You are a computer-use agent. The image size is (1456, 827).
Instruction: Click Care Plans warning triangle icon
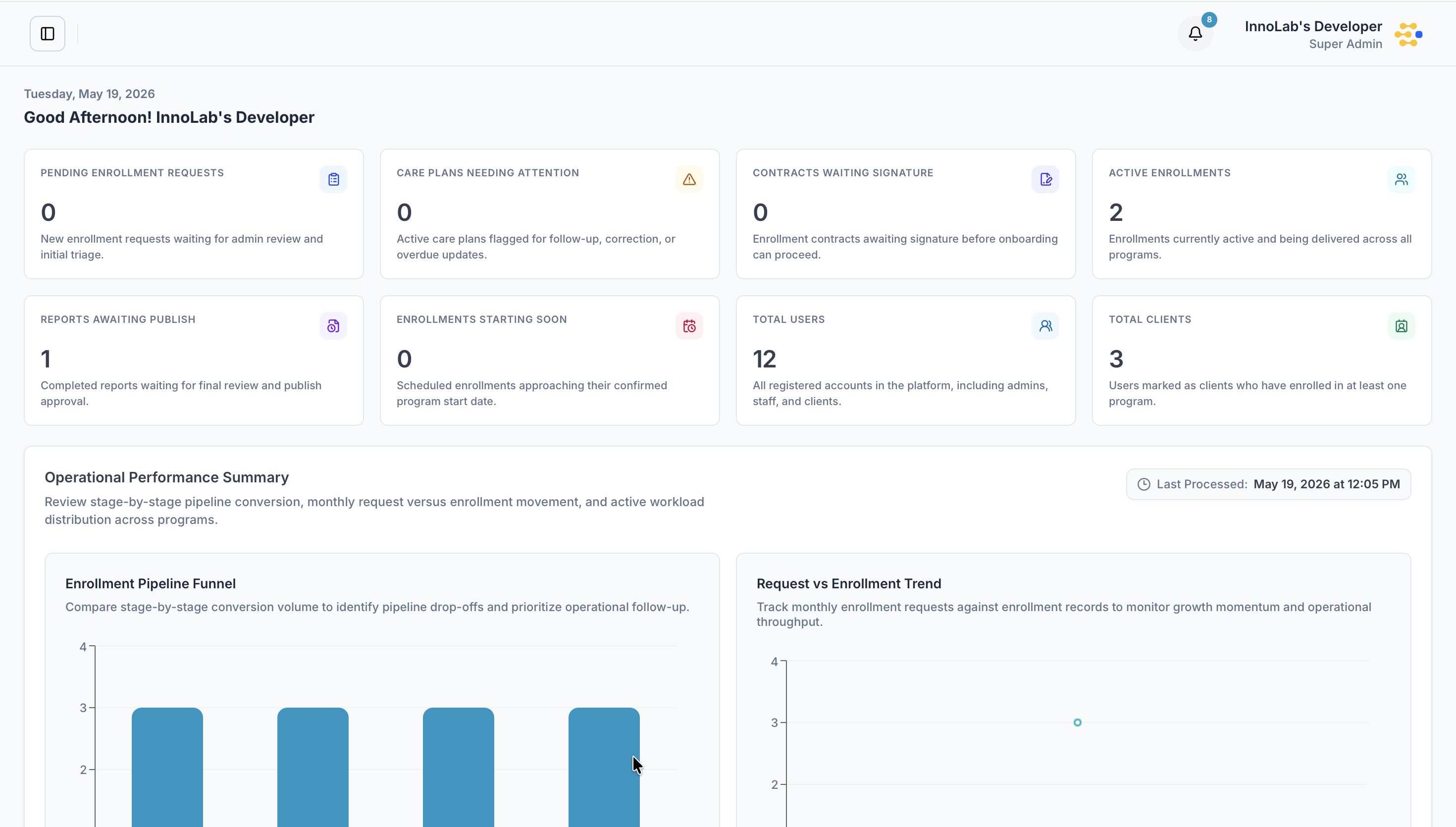[689, 179]
